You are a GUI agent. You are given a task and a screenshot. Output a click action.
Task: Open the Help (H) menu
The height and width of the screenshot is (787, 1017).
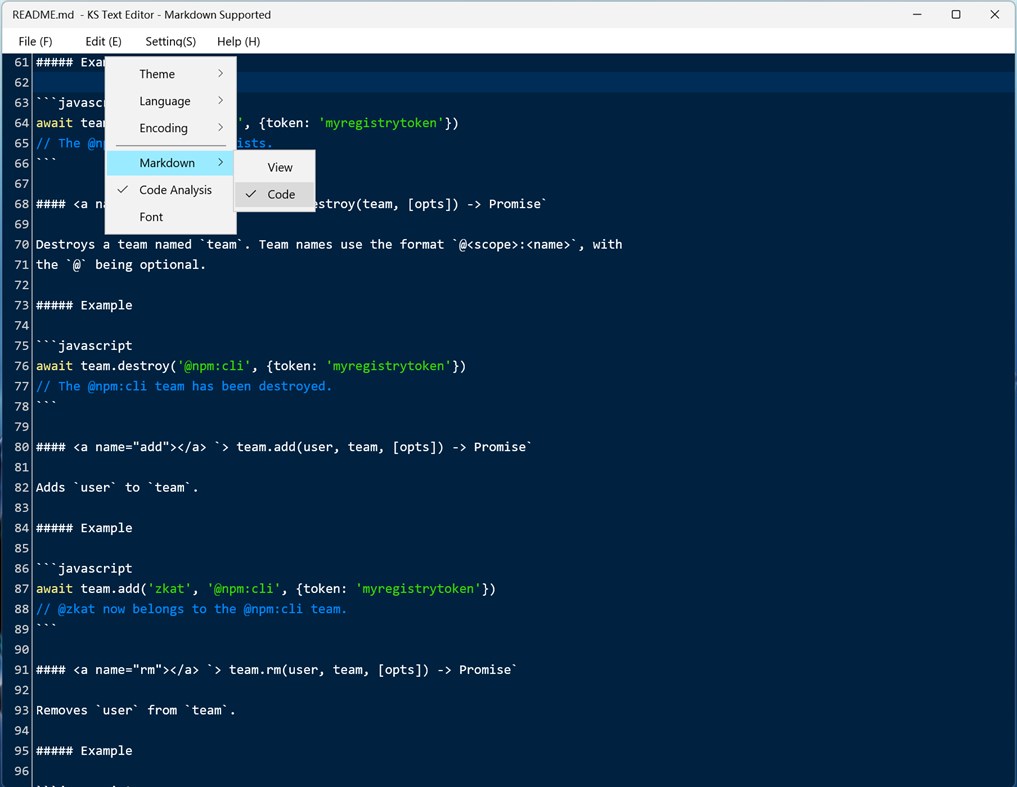point(237,41)
